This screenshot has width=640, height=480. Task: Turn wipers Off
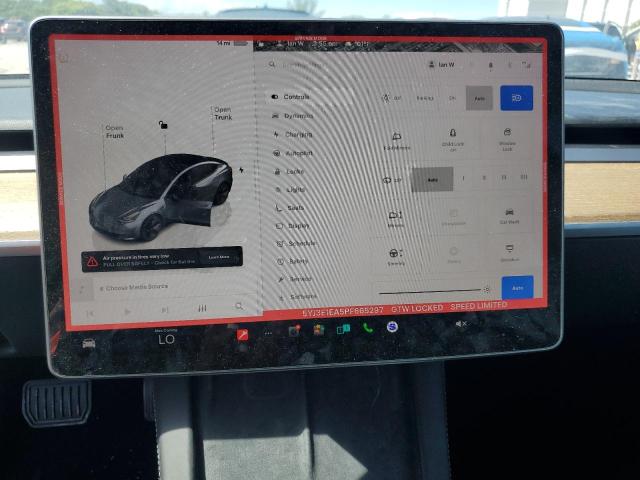(x=392, y=180)
